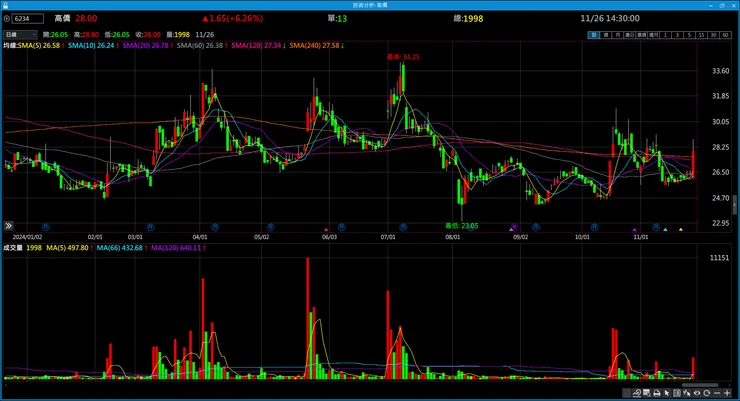This screenshot has height=401, width=740.
Task: Toggle the eye visibility icon in bottom toolbar
Action: tap(697, 393)
